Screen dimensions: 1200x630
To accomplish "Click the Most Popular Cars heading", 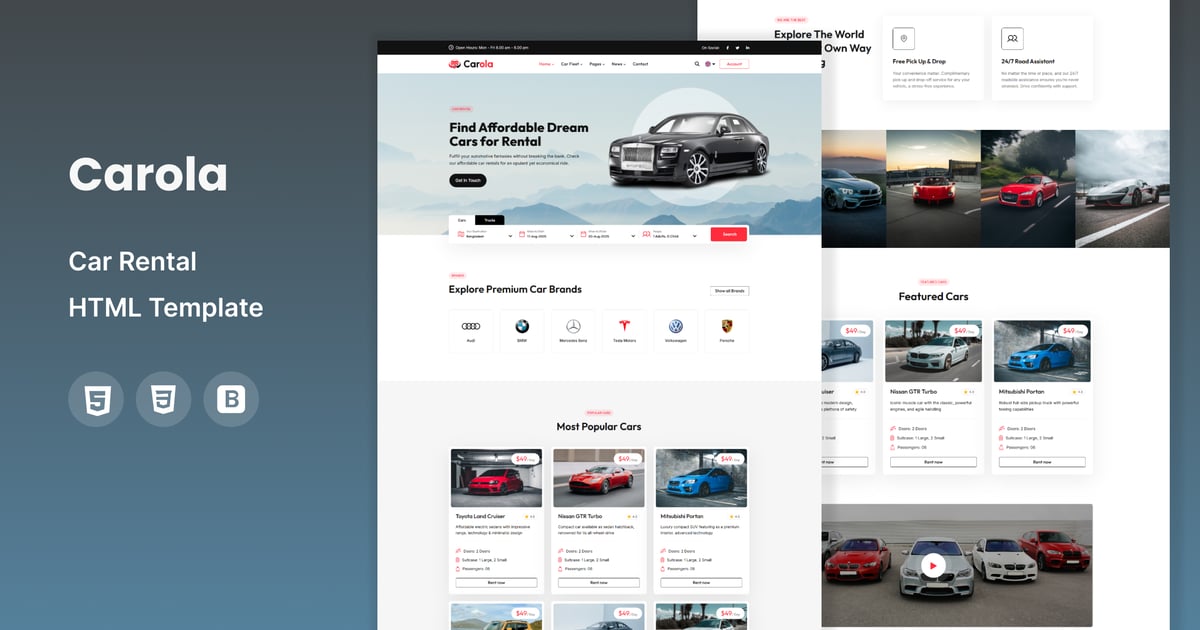I will (599, 426).
